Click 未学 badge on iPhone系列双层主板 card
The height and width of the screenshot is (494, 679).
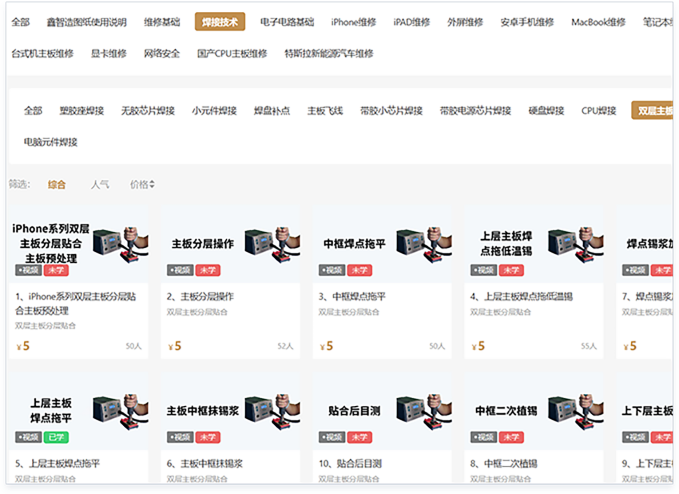56,271
